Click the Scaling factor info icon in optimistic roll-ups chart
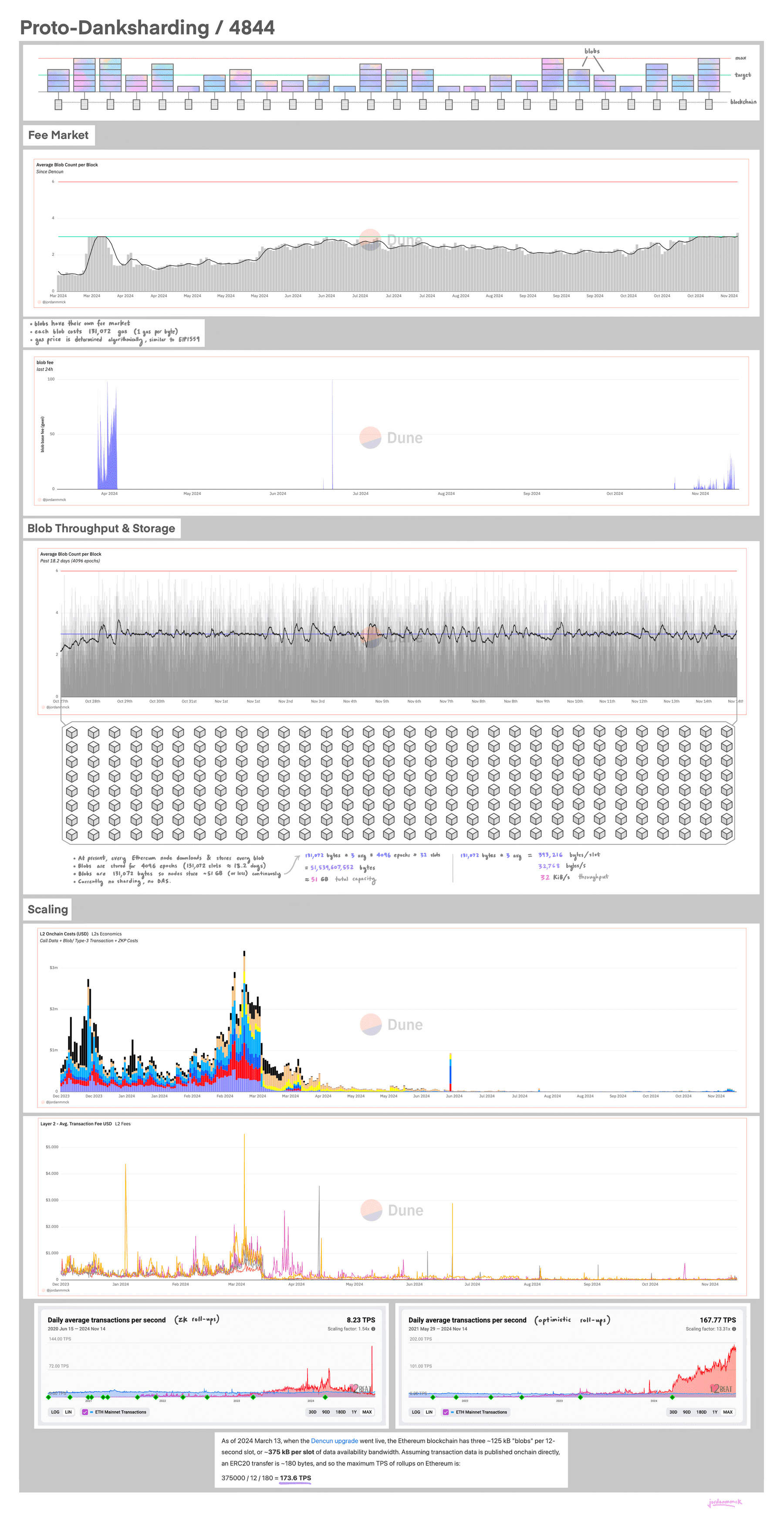The height and width of the screenshot is (1513, 784). 734,1329
